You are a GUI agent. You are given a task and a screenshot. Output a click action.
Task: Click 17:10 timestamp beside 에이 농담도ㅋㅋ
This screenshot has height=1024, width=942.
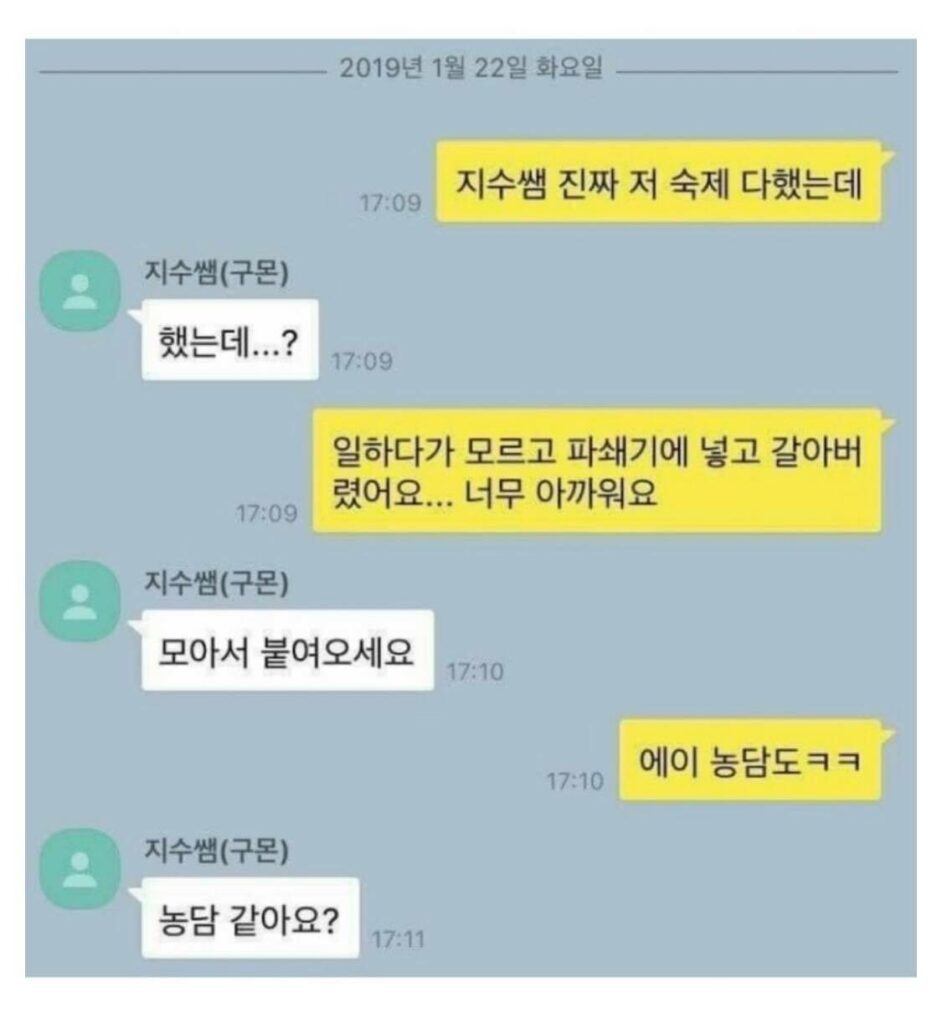pos(575,781)
